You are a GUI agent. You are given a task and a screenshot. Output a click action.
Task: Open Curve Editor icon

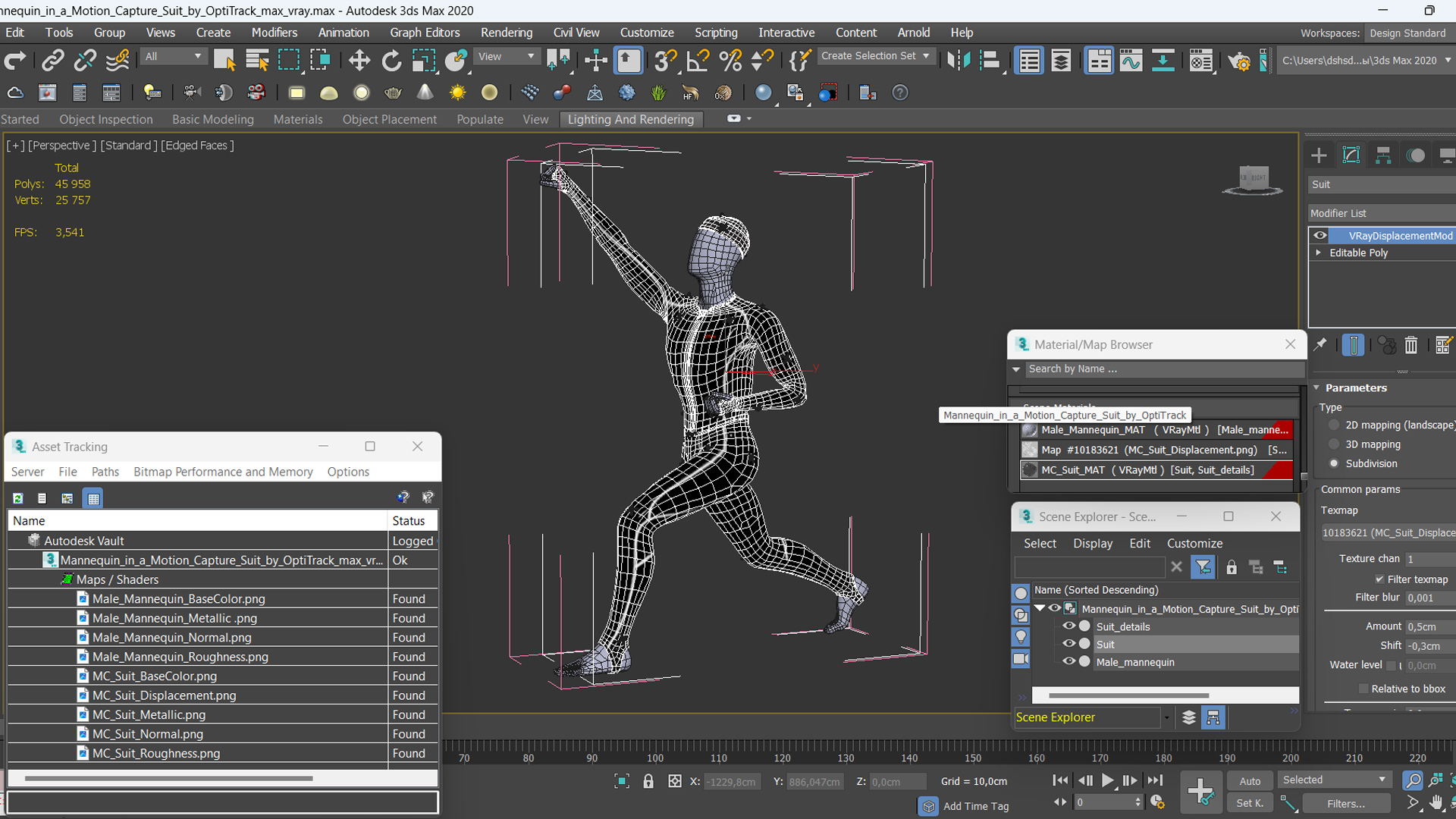[x=1131, y=61]
